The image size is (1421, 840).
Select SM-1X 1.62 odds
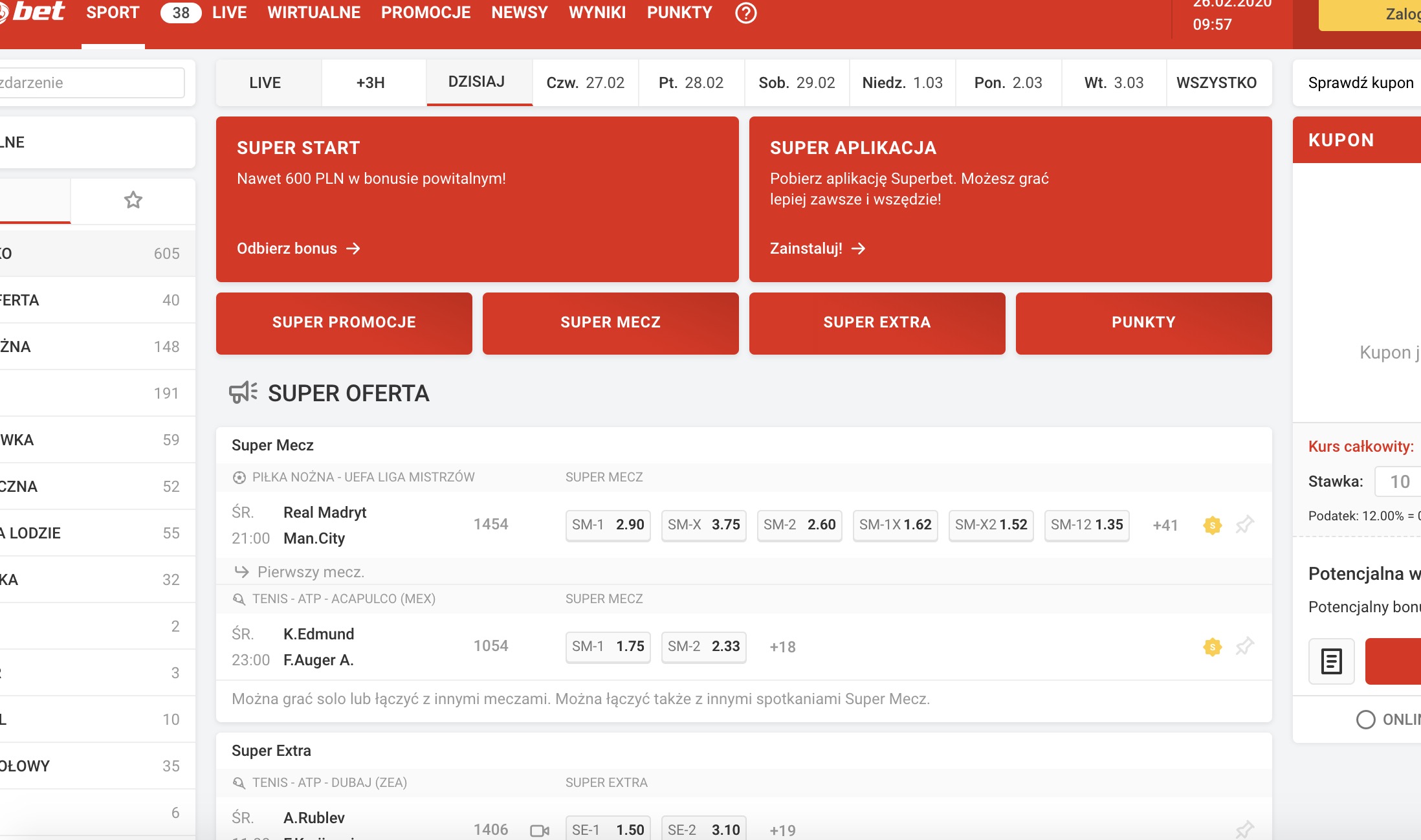(896, 525)
